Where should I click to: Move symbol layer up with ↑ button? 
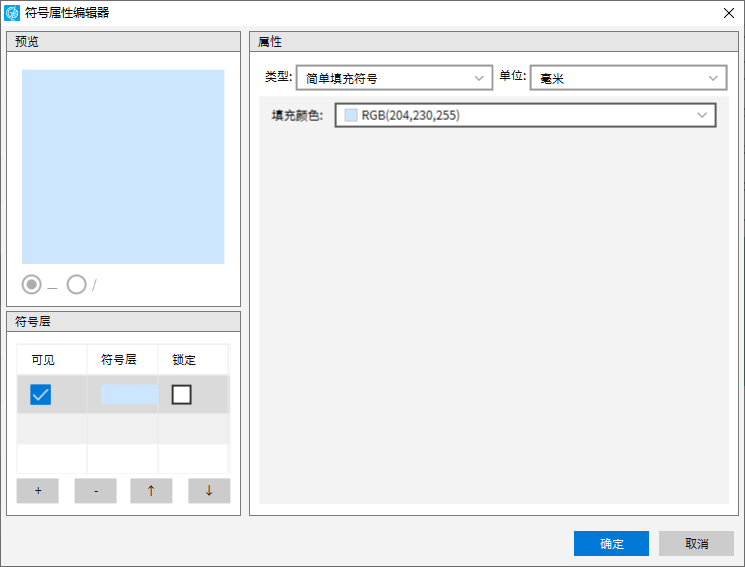tap(151, 490)
